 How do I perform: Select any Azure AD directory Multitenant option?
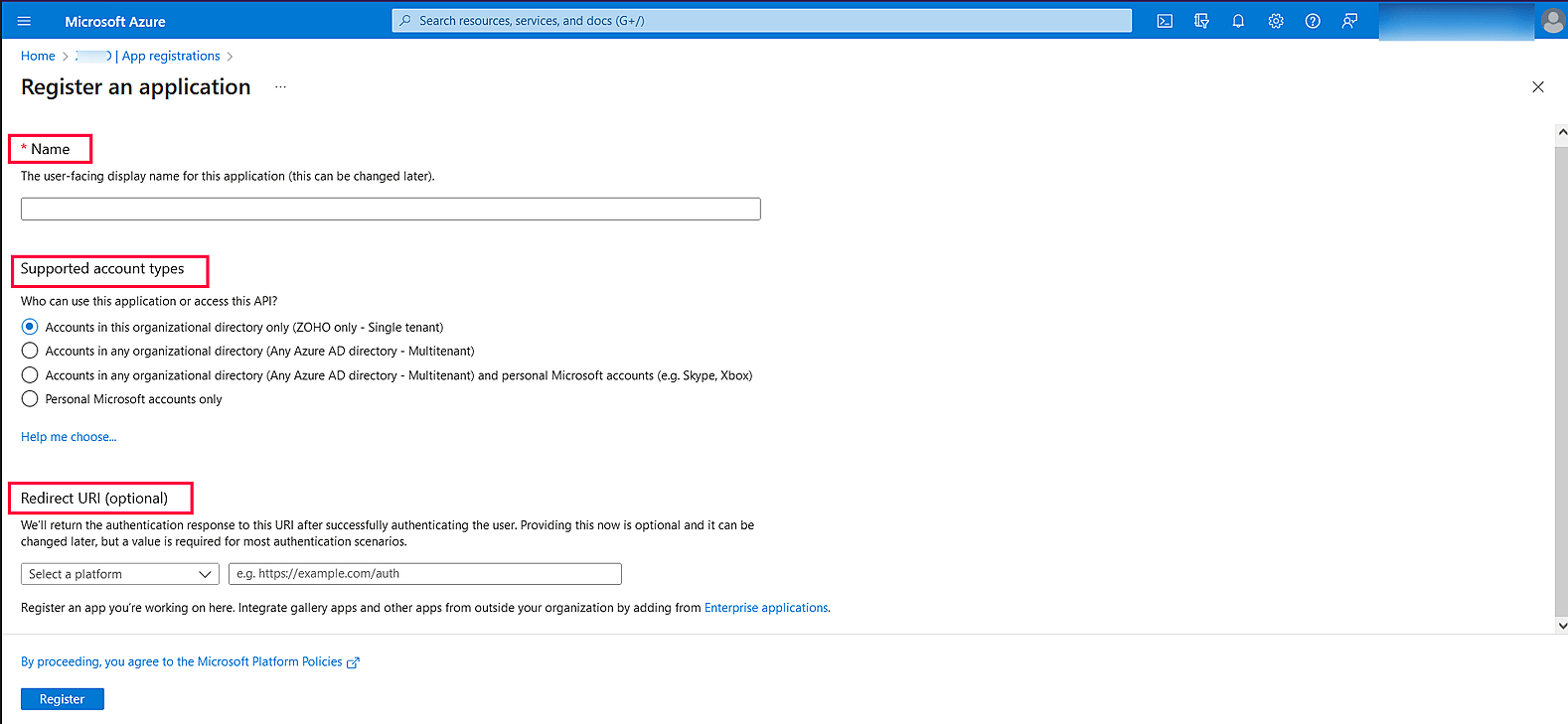tap(30, 351)
